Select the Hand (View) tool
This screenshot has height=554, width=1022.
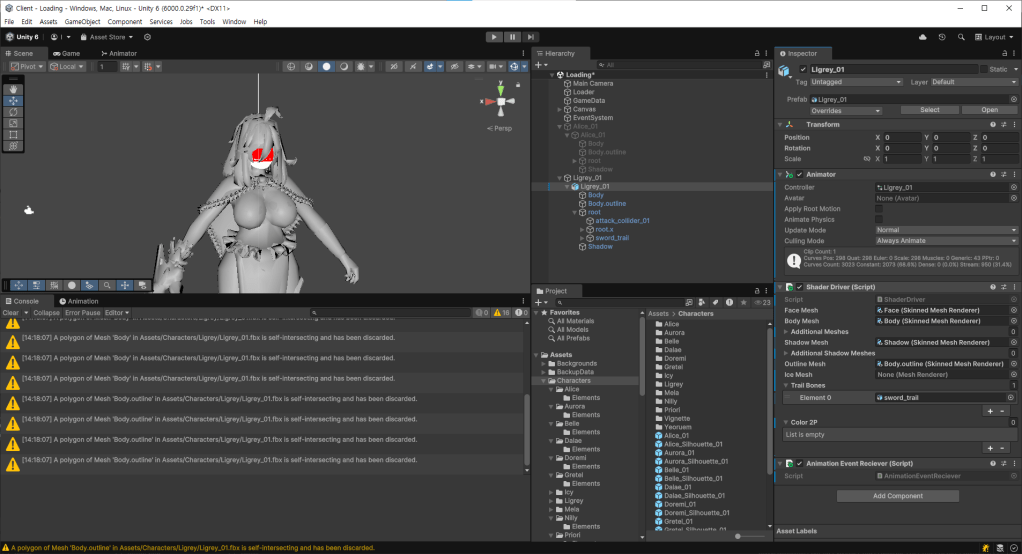point(14,89)
